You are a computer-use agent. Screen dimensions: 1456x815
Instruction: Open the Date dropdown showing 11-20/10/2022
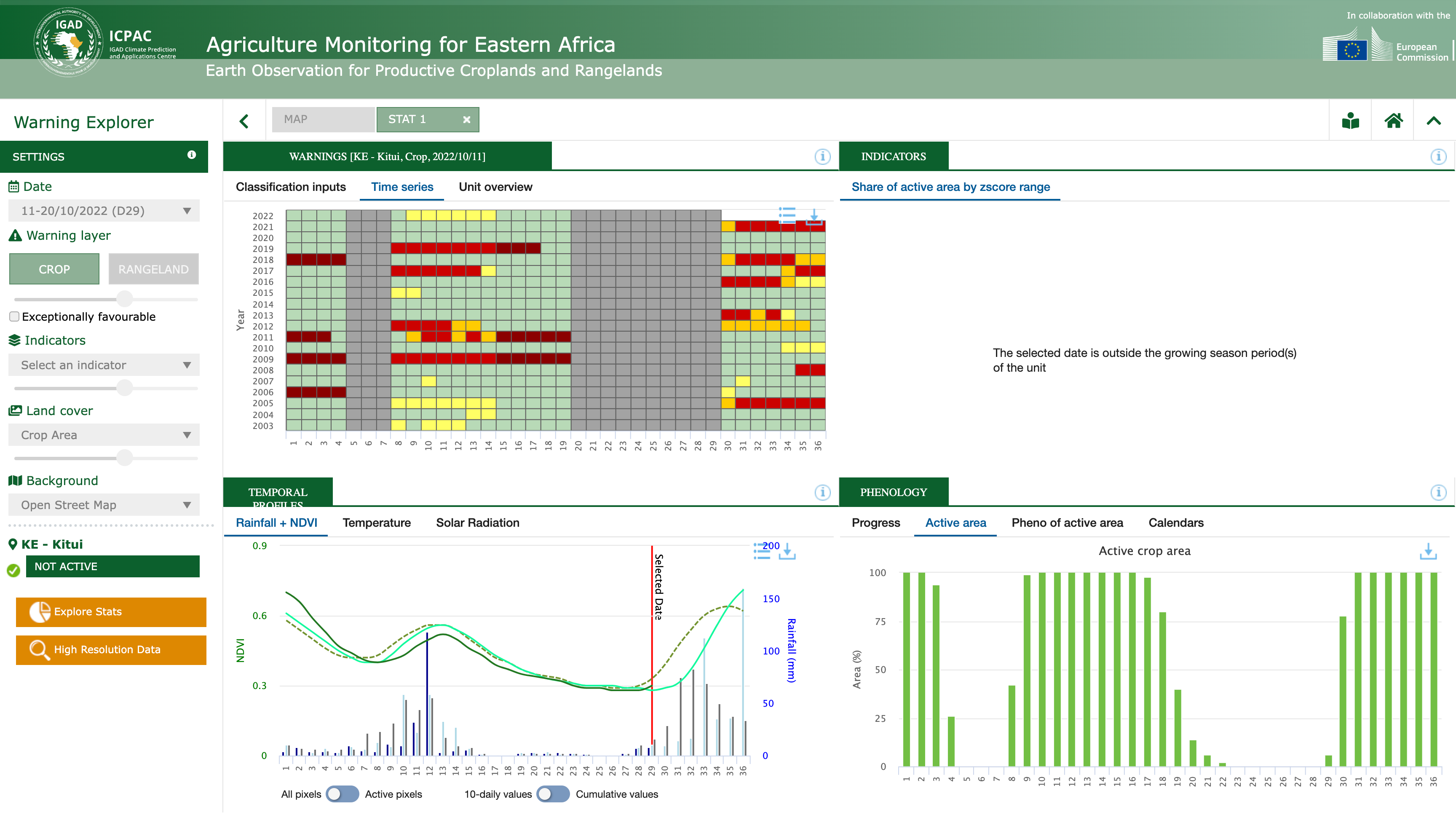pyautogui.click(x=104, y=210)
